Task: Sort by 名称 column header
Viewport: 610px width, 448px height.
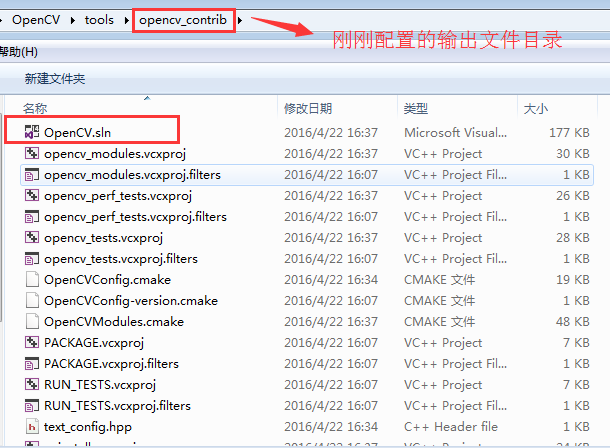Action: tap(35, 108)
